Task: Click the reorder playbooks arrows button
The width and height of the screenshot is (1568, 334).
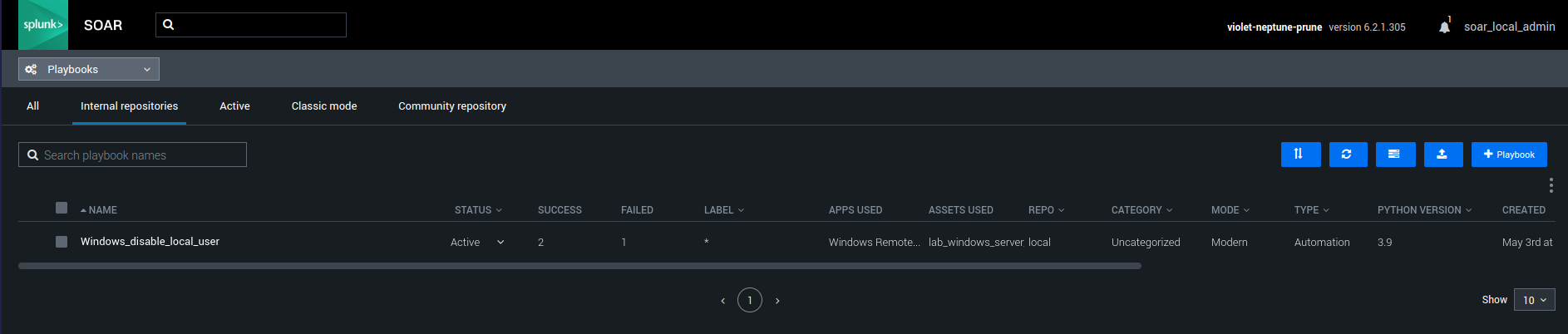Action: pyautogui.click(x=1300, y=155)
